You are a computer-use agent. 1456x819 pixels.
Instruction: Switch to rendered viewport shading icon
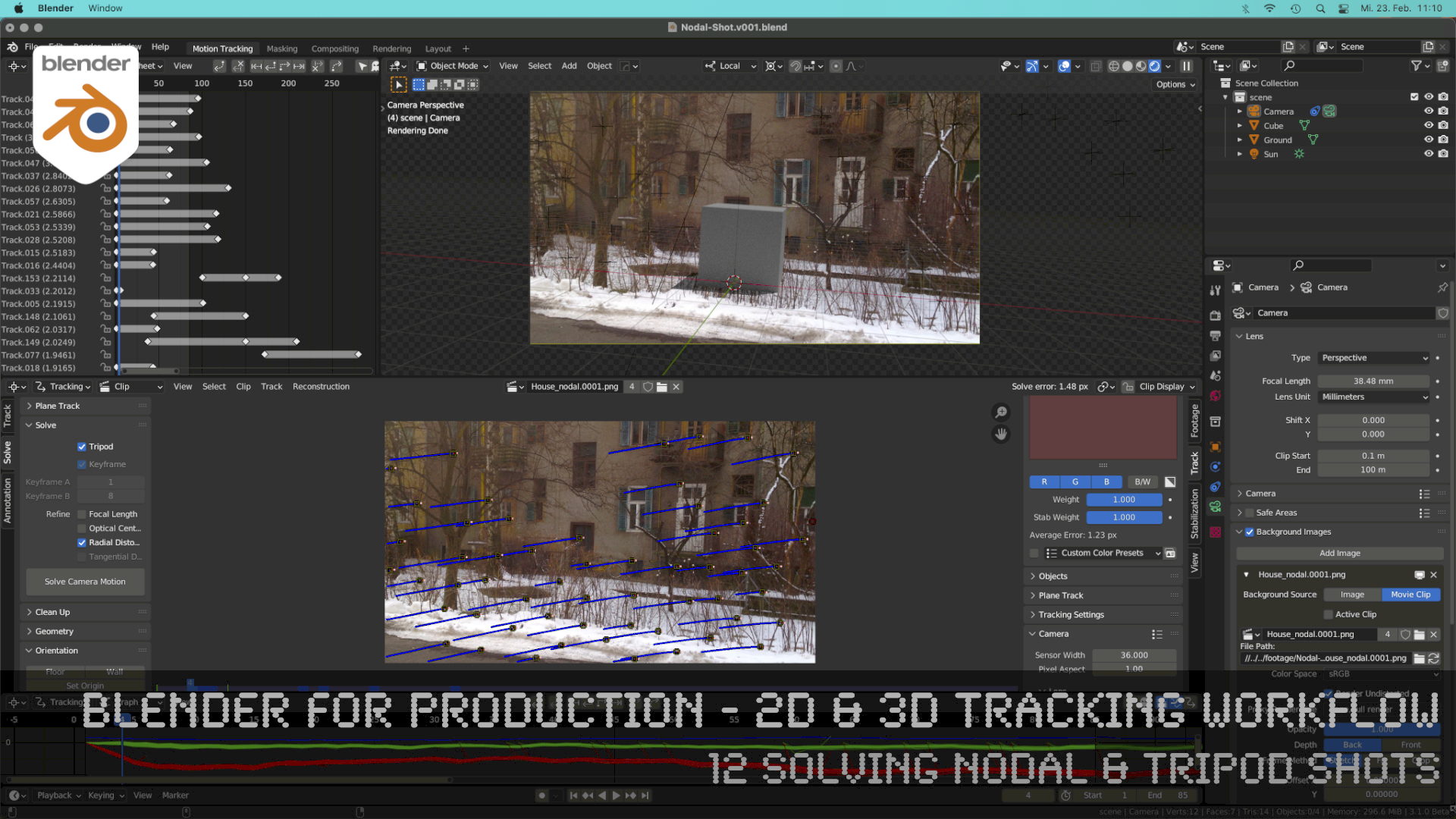click(x=1153, y=66)
